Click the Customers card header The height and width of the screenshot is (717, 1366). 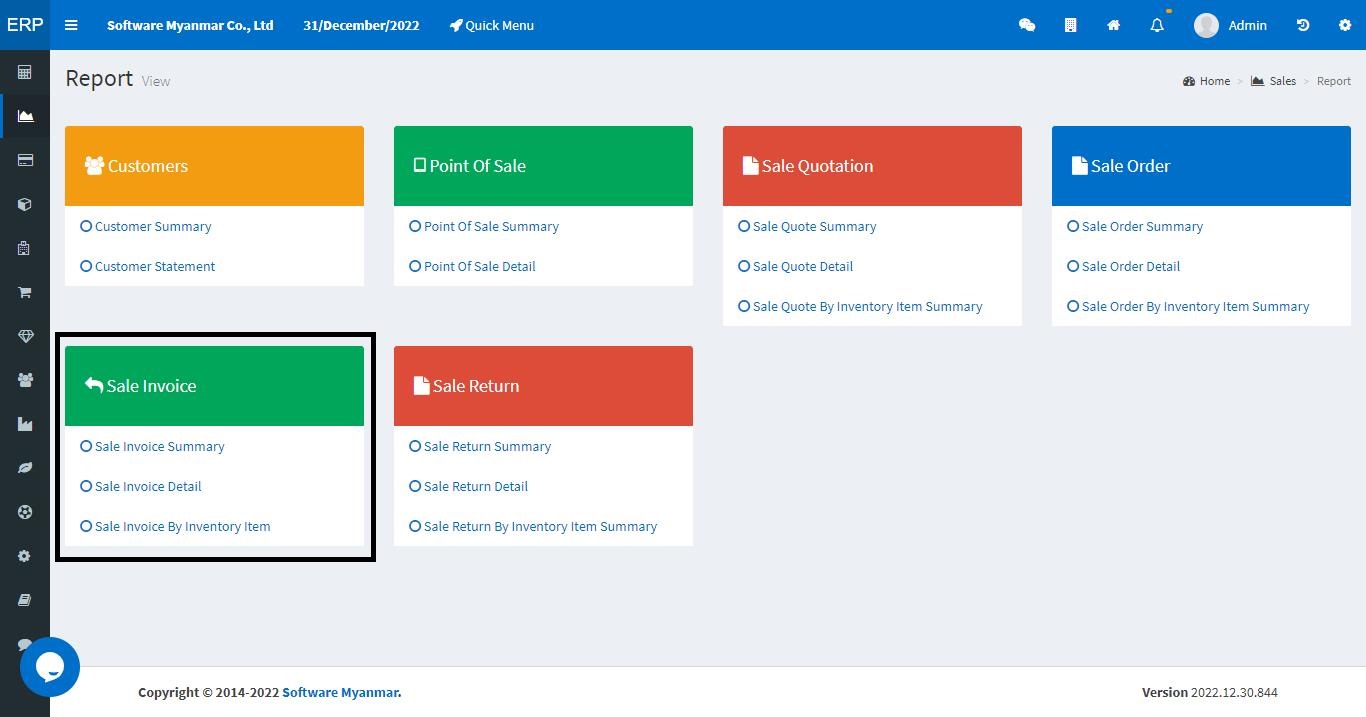point(214,166)
